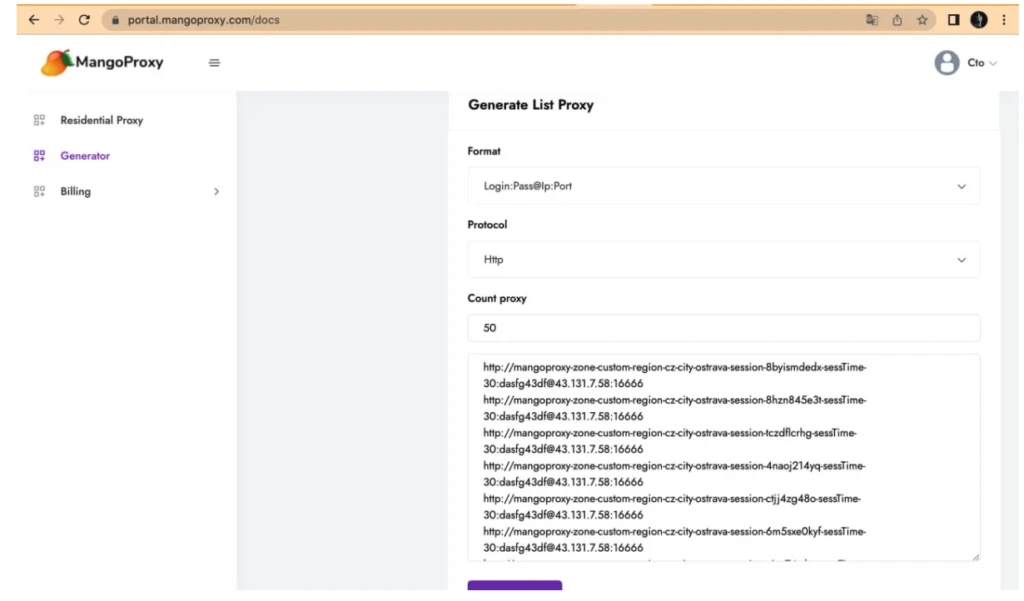This screenshot has width=1024, height=601.
Task: Click the Generator grid icon
Action: (39, 155)
